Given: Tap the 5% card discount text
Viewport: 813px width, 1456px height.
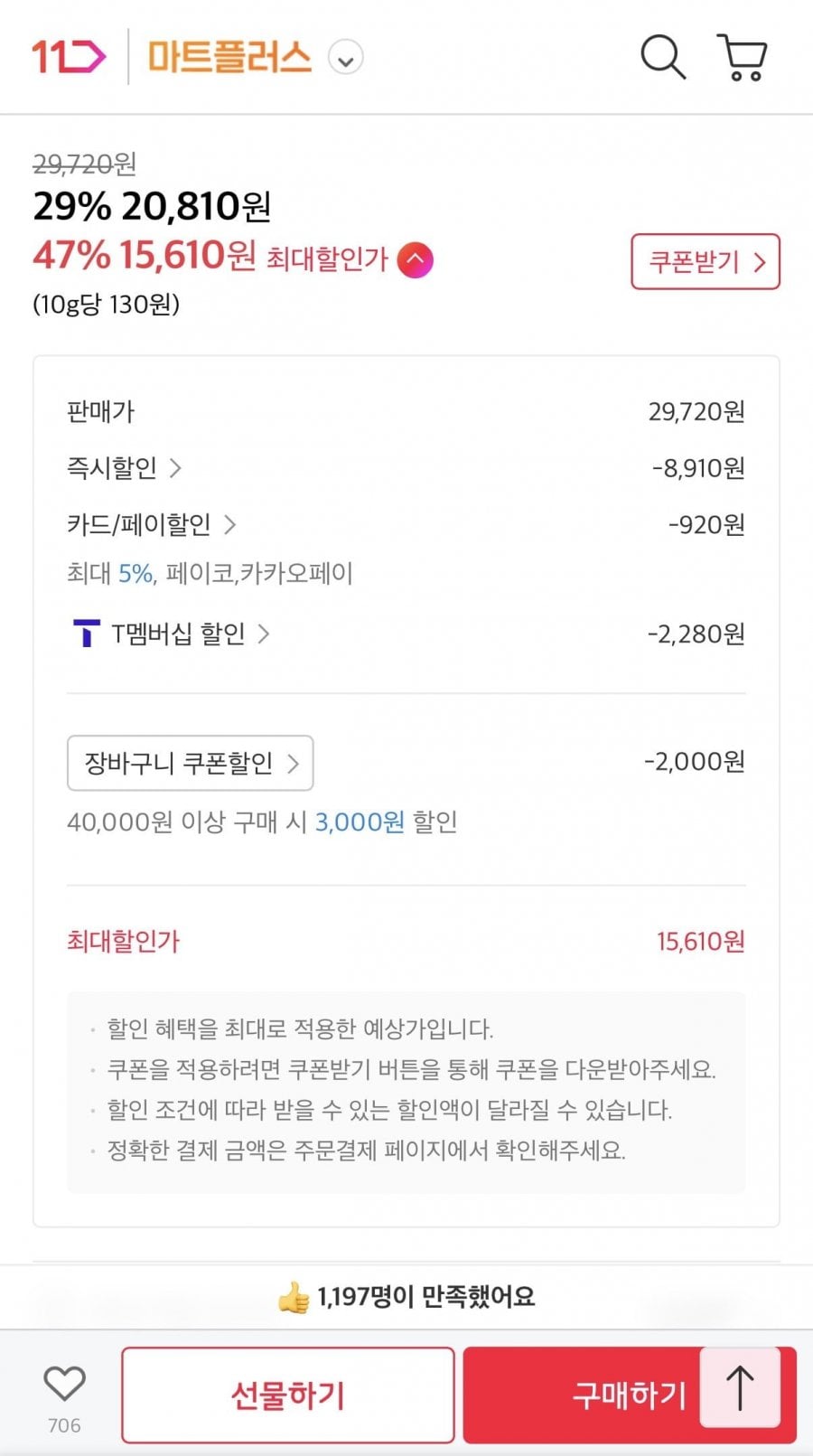Looking at the screenshot, I should click(x=136, y=573).
